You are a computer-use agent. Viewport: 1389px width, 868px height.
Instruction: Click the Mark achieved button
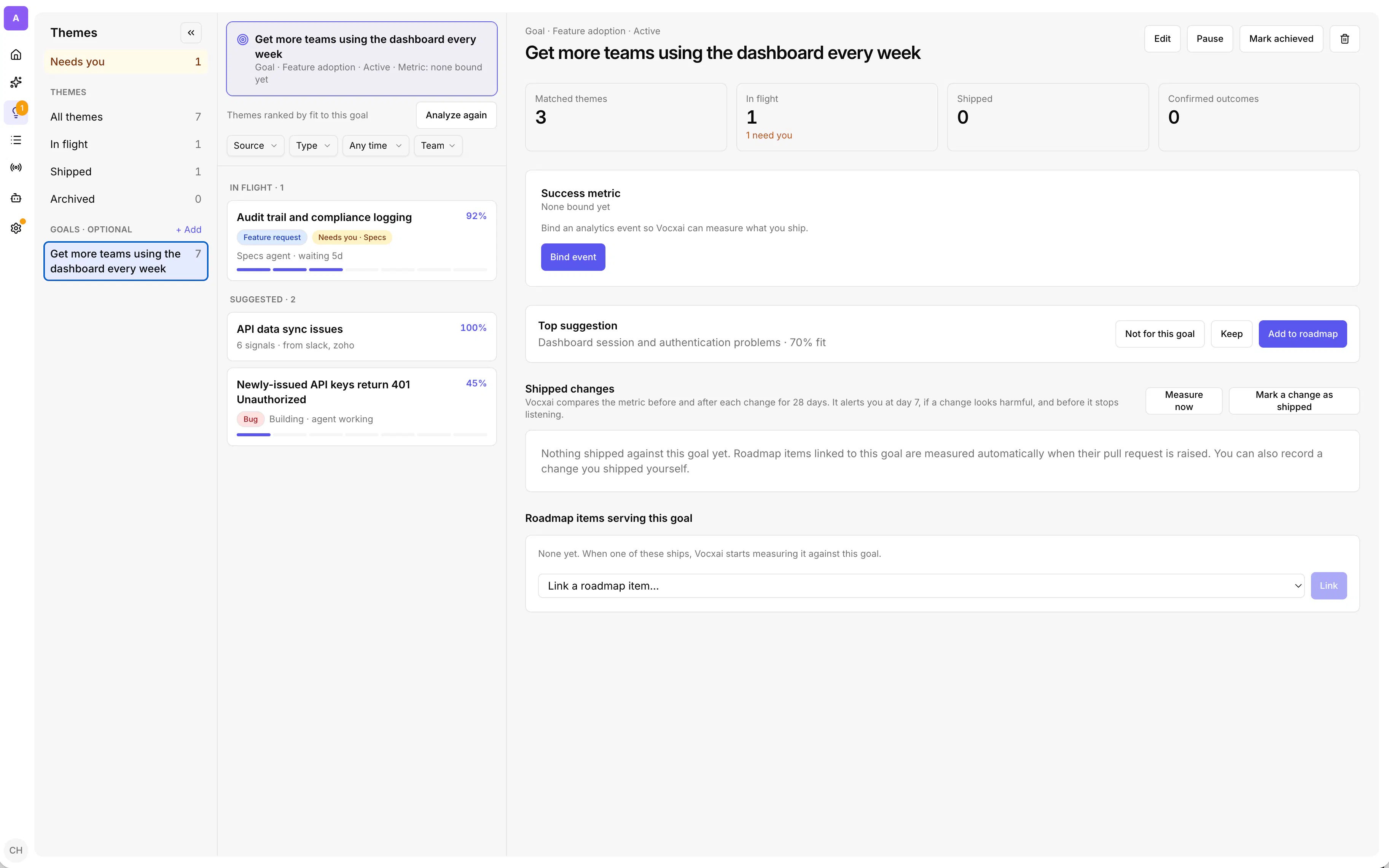click(x=1281, y=39)
